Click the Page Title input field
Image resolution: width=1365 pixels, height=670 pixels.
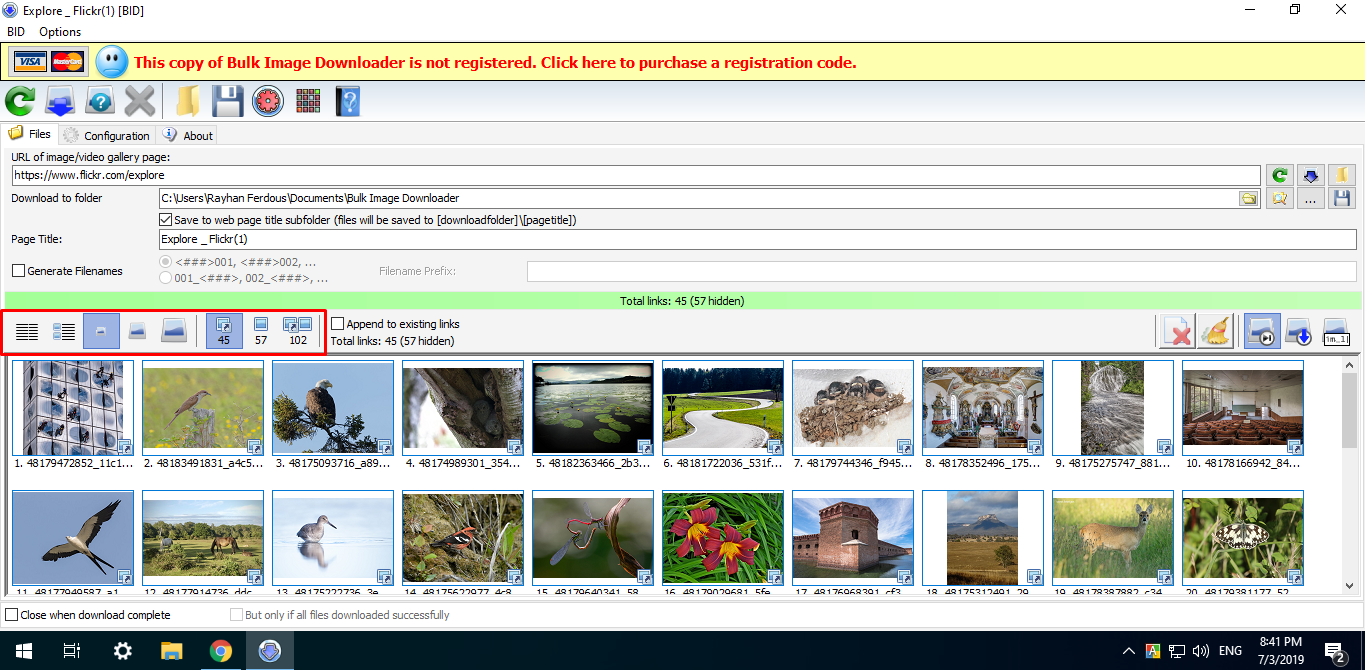[758, 240]
